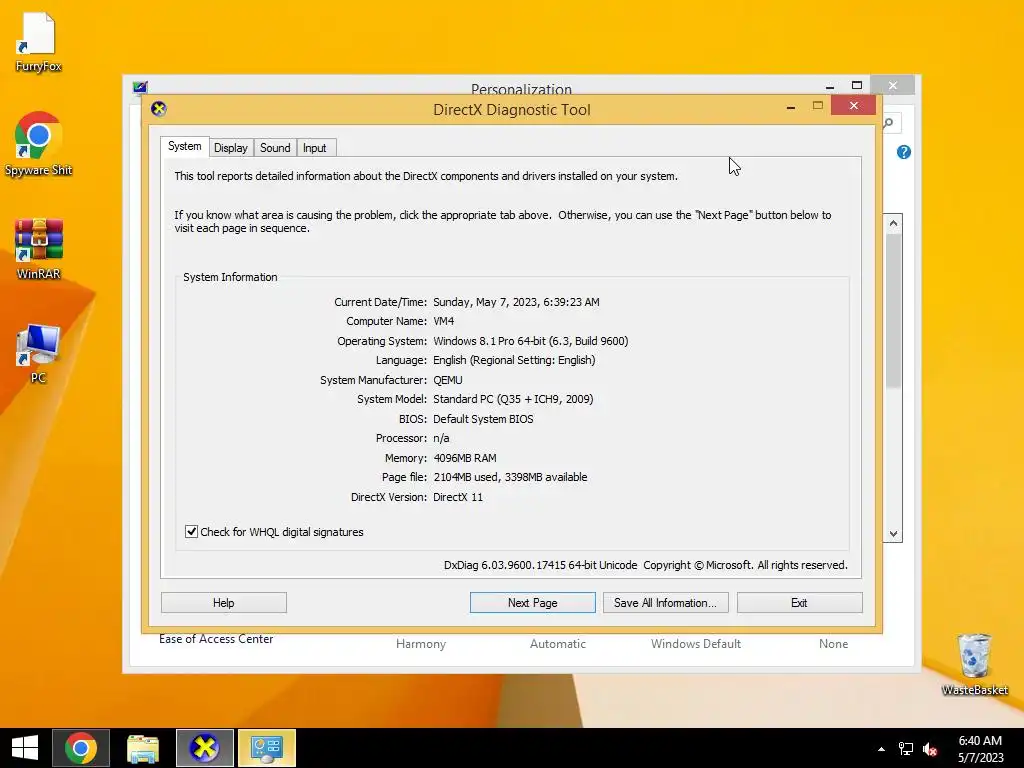
Task: Open the Spyware Shit Chrome shortcut
Action: [39, 144]
